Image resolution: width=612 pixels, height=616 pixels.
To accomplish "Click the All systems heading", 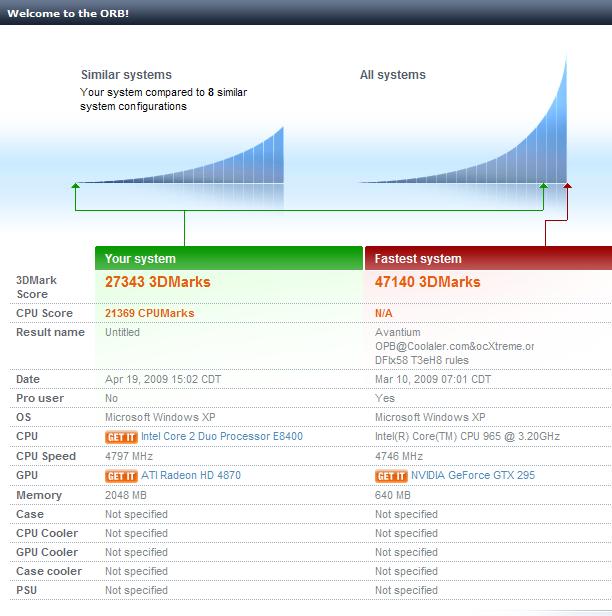I will click(x=393, y=75).
